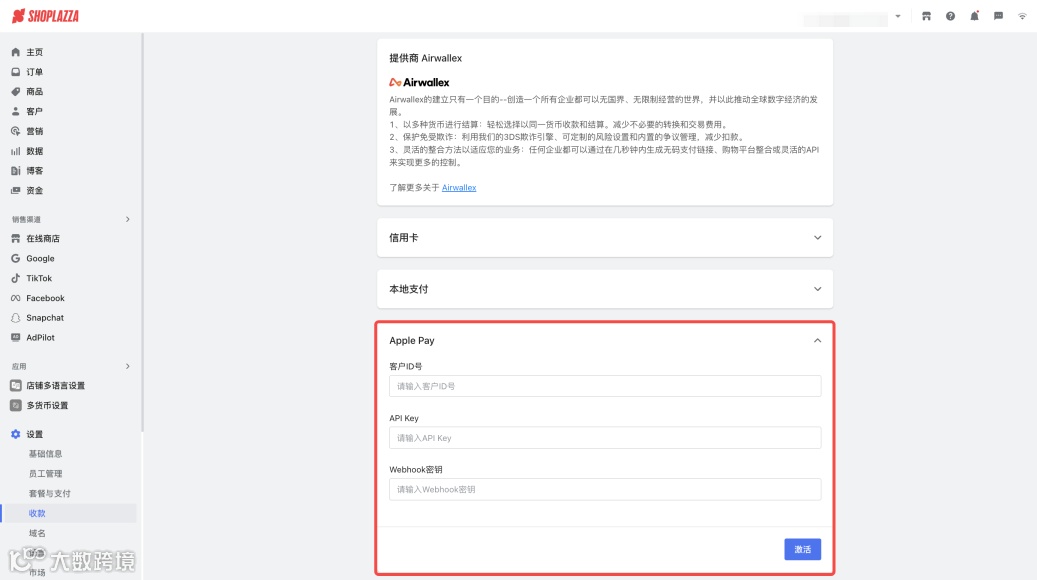Screen dimensions: 1037x580
Task: Select the Facebook channel icon
Action: pyautogui.click(x=16, y=298)
